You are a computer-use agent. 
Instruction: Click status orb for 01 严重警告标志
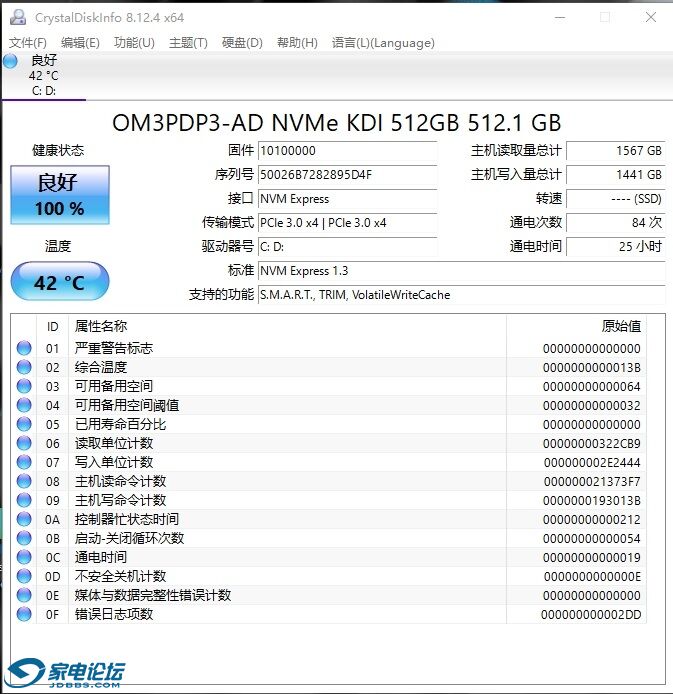tap(24, 348)
